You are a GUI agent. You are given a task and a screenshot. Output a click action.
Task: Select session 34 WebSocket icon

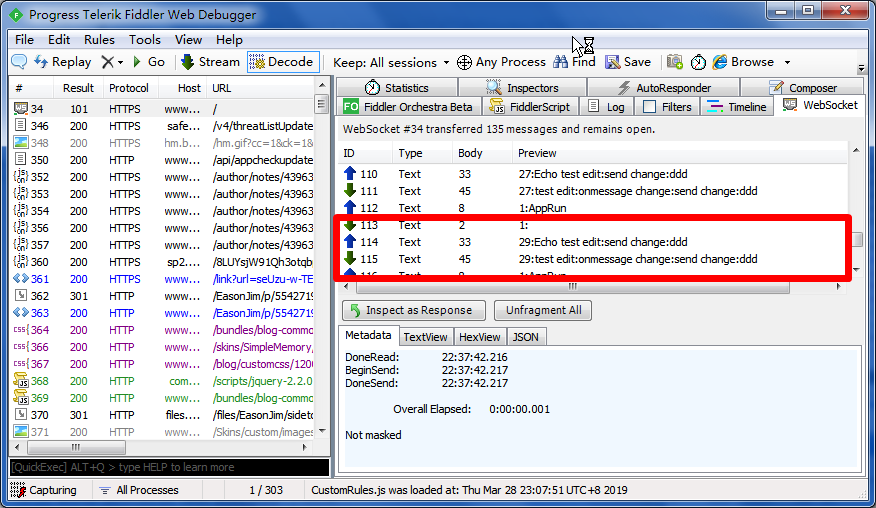(x=21, y=108)
